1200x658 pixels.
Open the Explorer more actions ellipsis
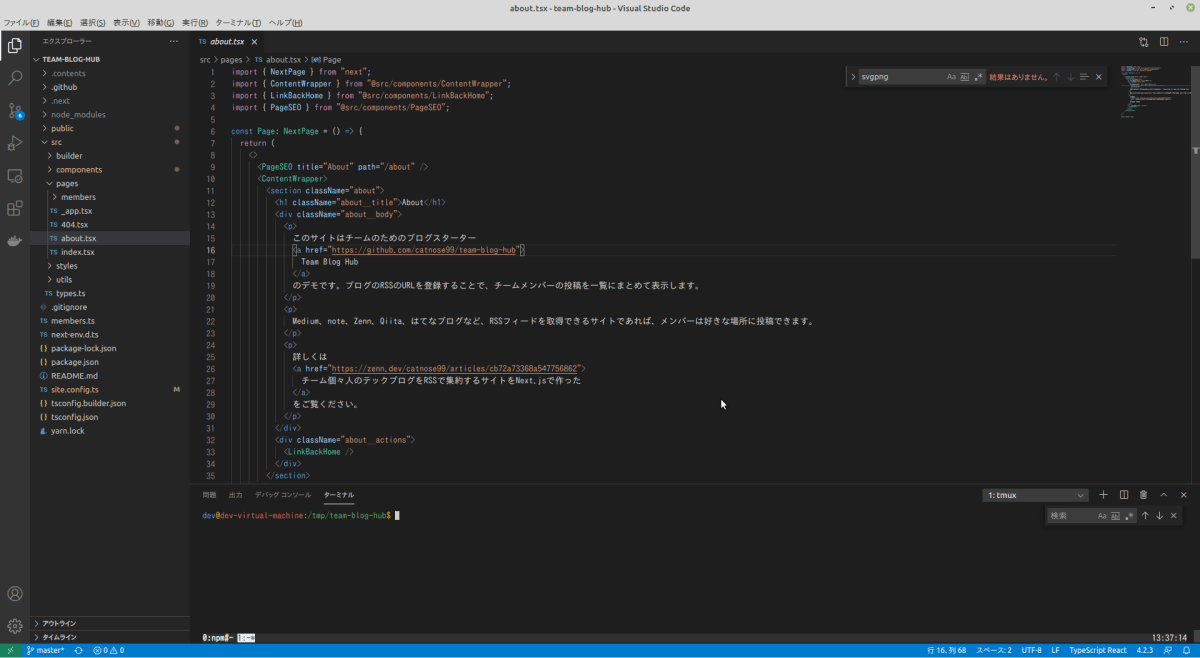click(174, 41)
